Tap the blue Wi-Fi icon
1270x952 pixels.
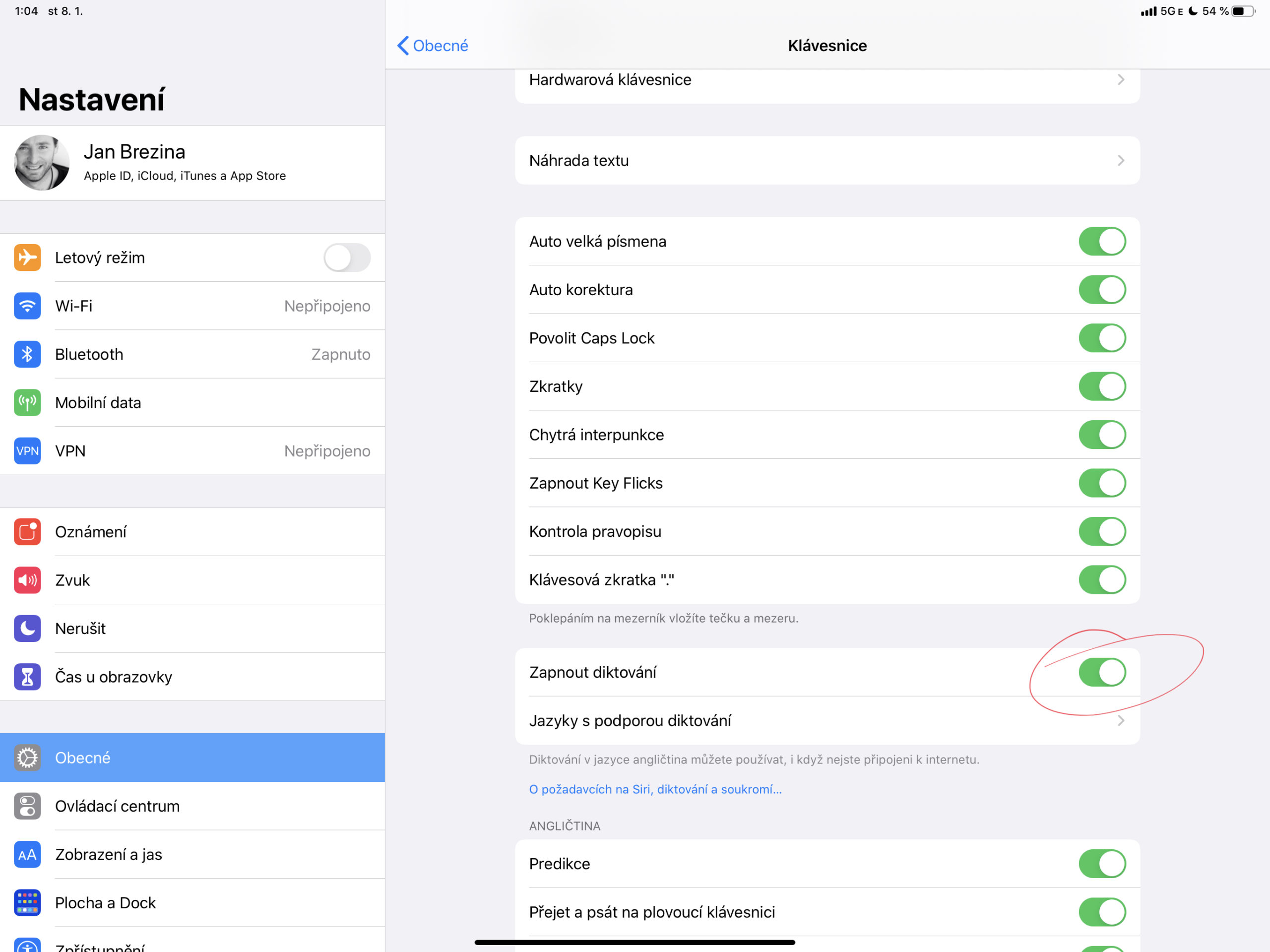(27, 306)
